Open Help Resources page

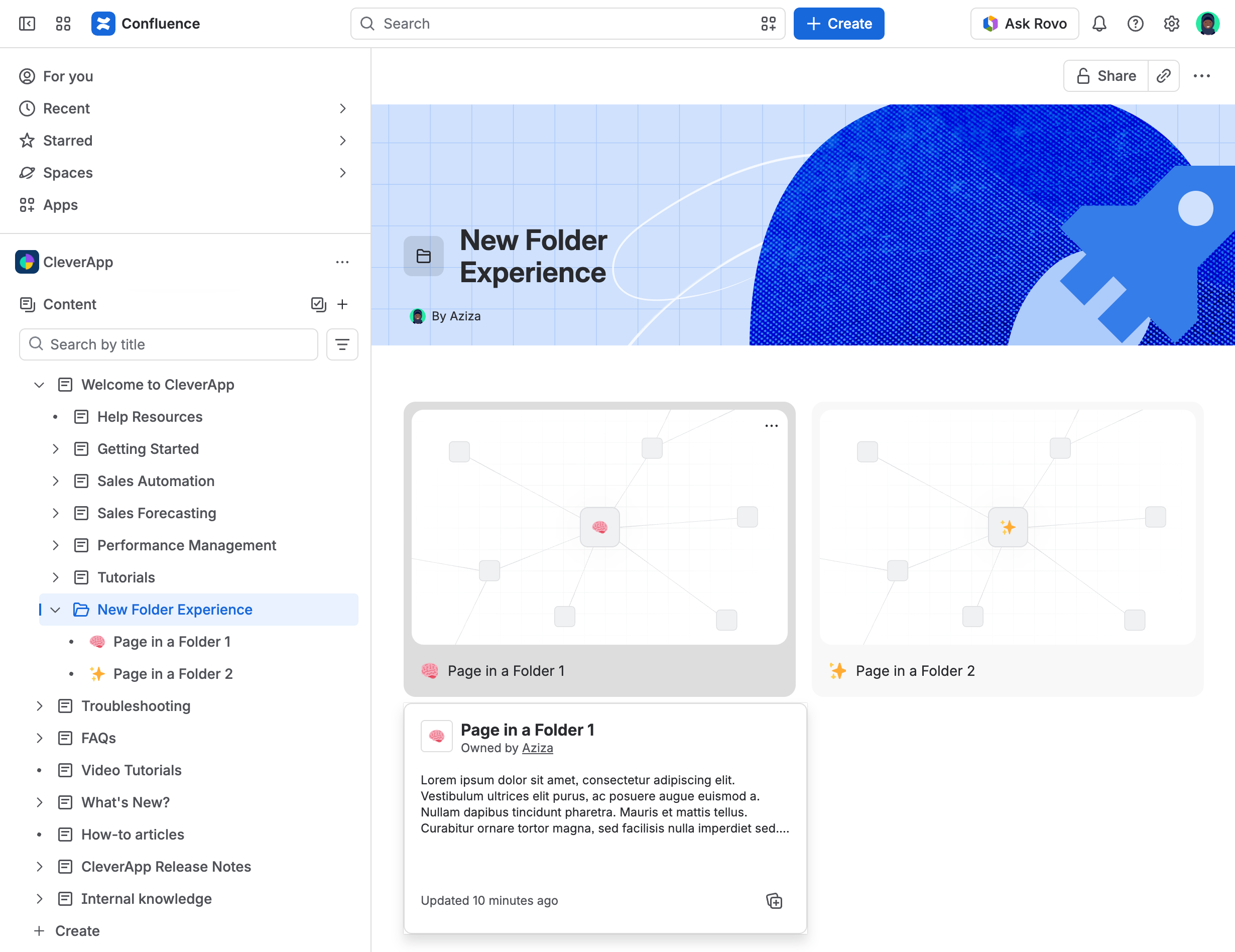[150, 417]
